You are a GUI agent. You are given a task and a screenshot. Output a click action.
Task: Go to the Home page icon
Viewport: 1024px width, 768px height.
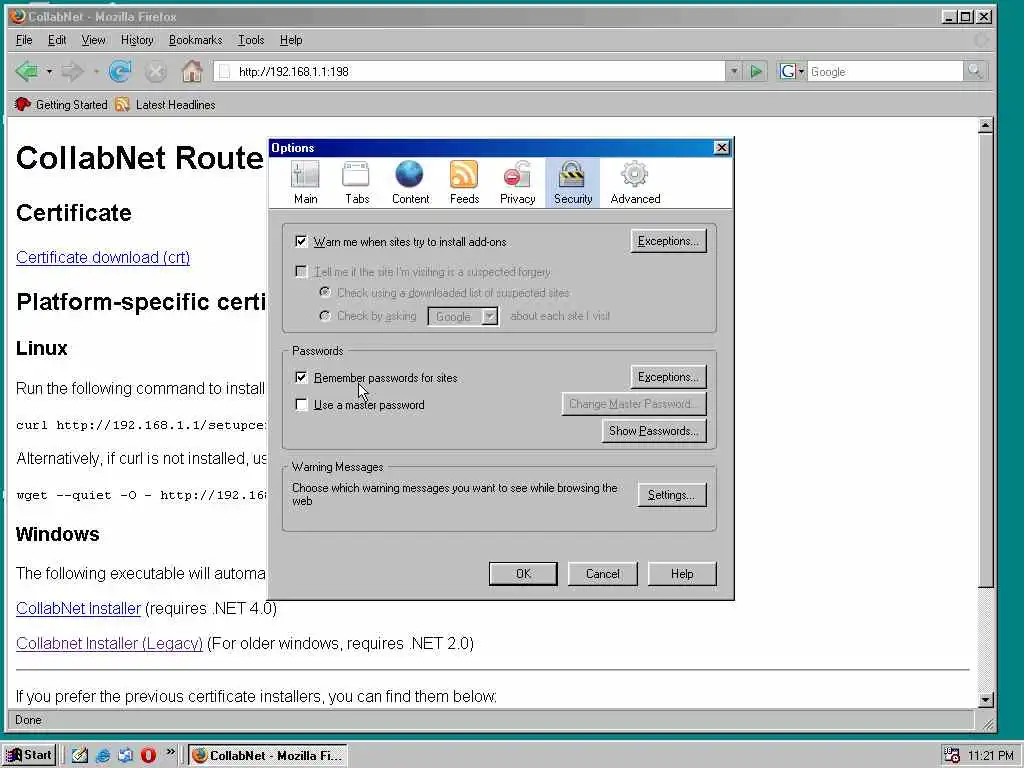192,71
